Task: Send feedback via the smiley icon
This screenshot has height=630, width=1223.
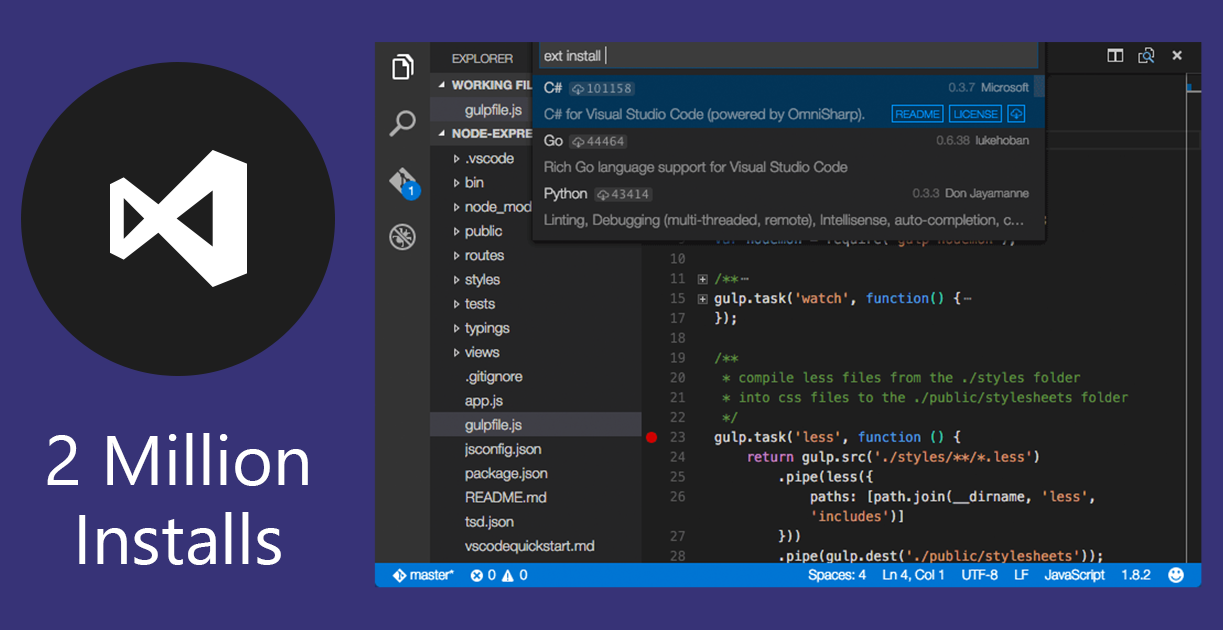Action: coord(1176,575)
